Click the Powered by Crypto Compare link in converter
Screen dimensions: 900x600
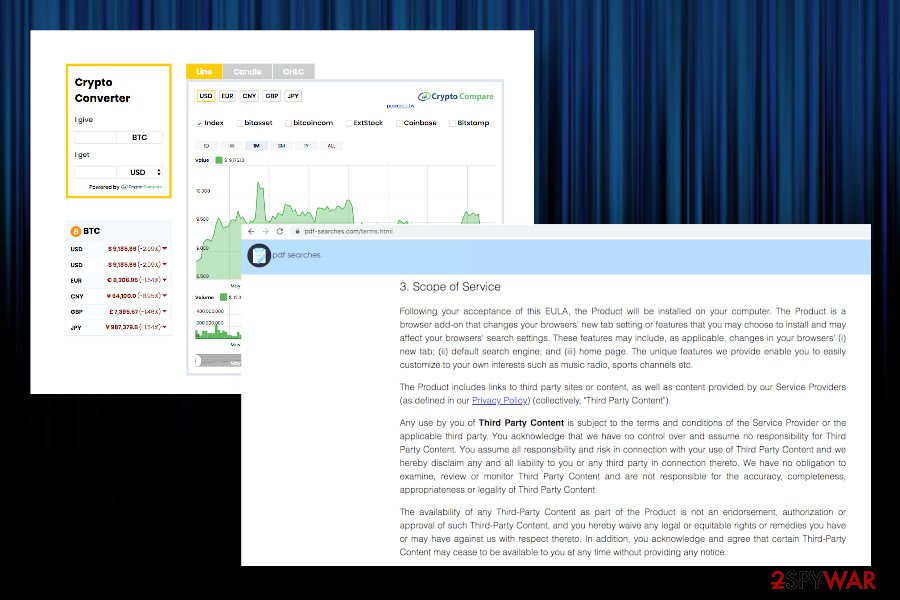click(x=125, y=187)
